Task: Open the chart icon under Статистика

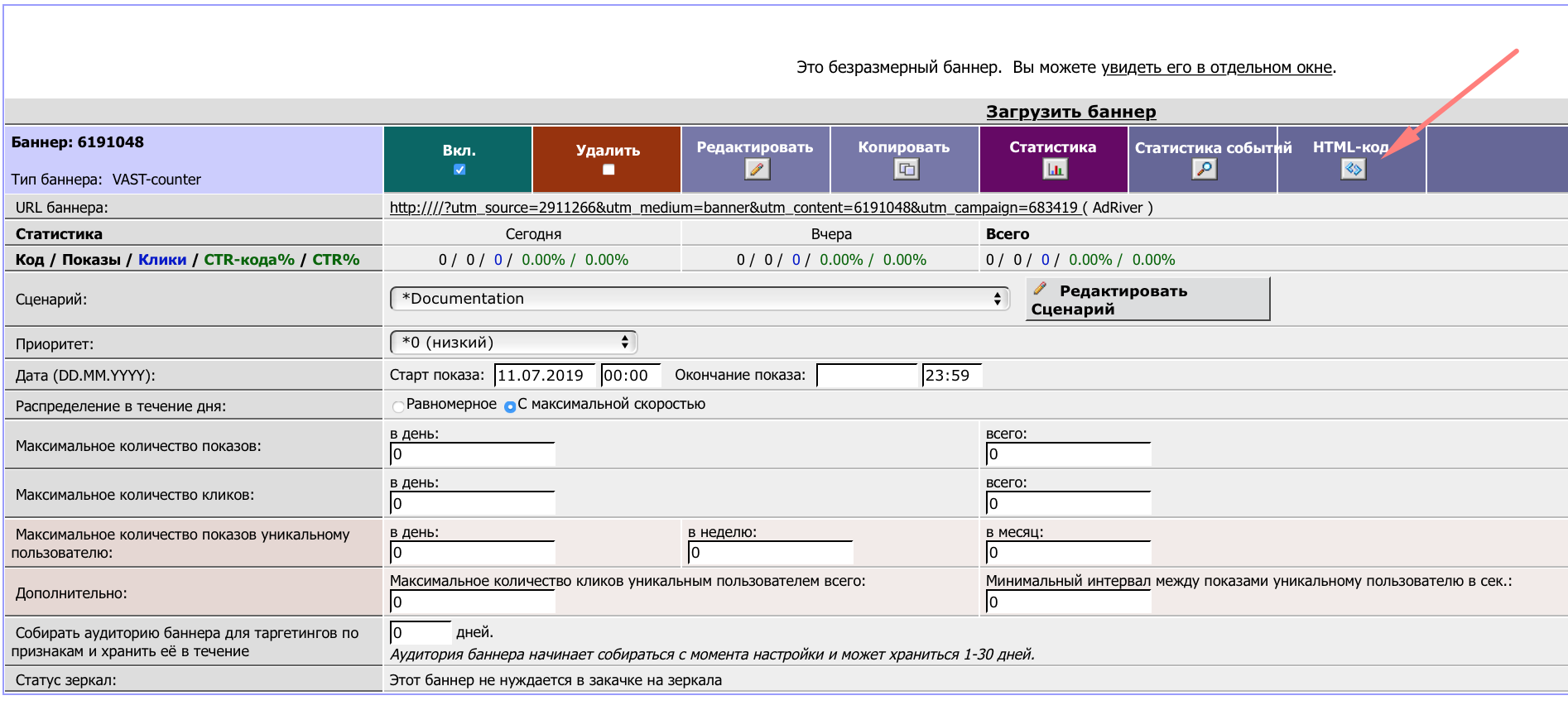Action: [x=1056, y=170]
